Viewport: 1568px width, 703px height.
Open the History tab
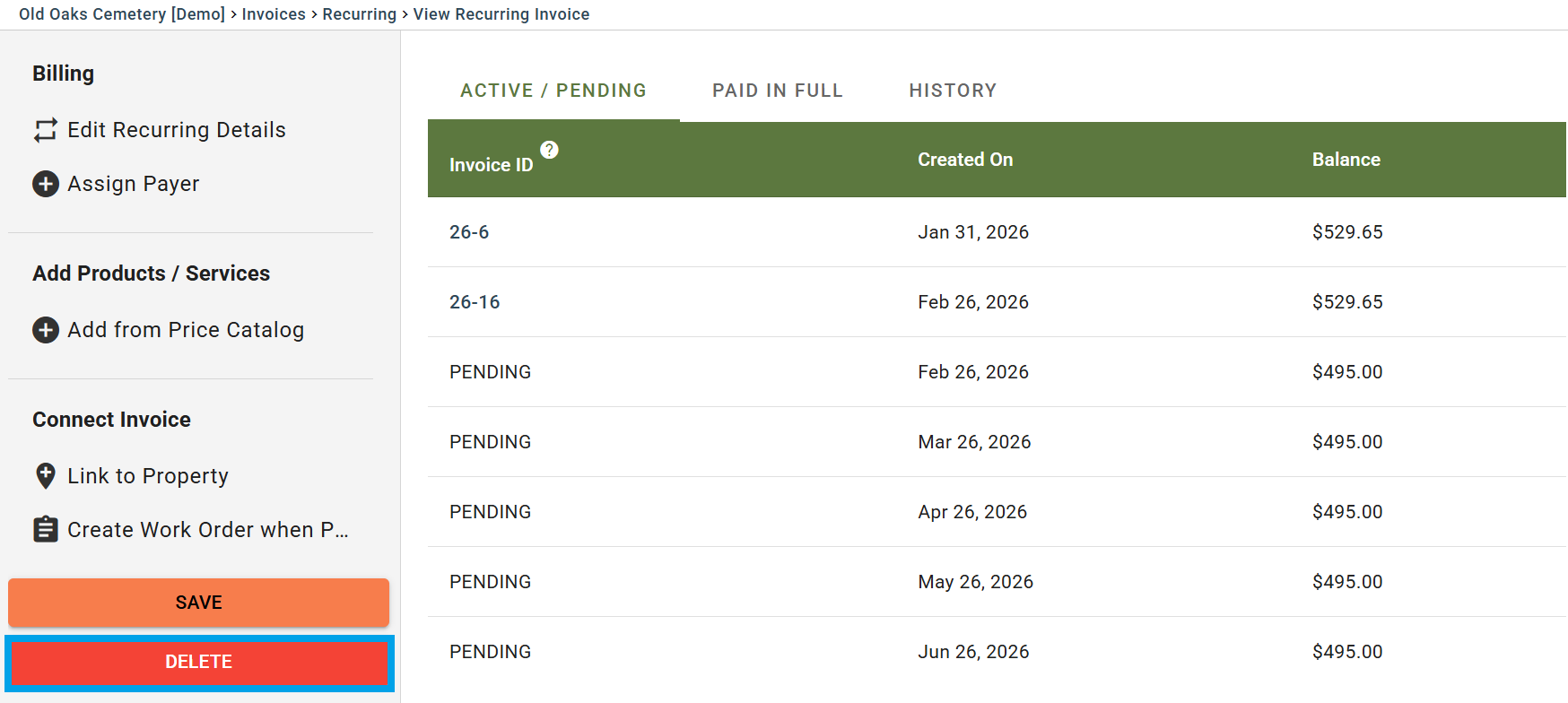click(953, 91)
